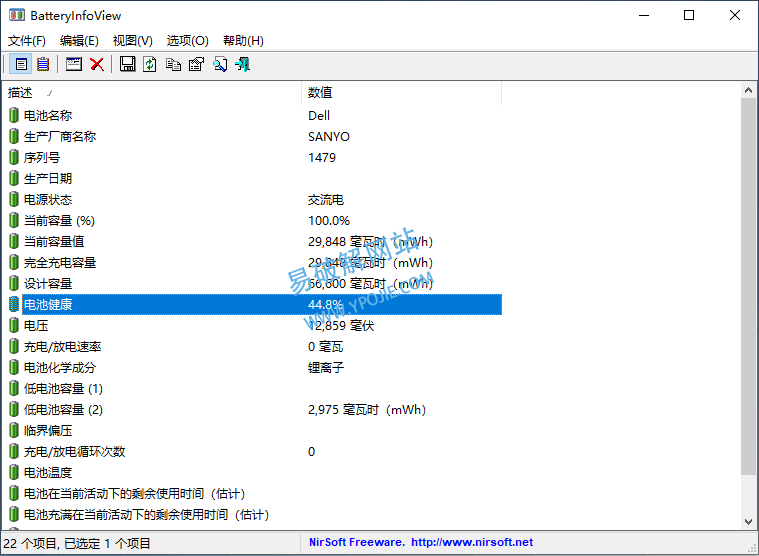Open the nirsoft.net website link

point(471,542)
